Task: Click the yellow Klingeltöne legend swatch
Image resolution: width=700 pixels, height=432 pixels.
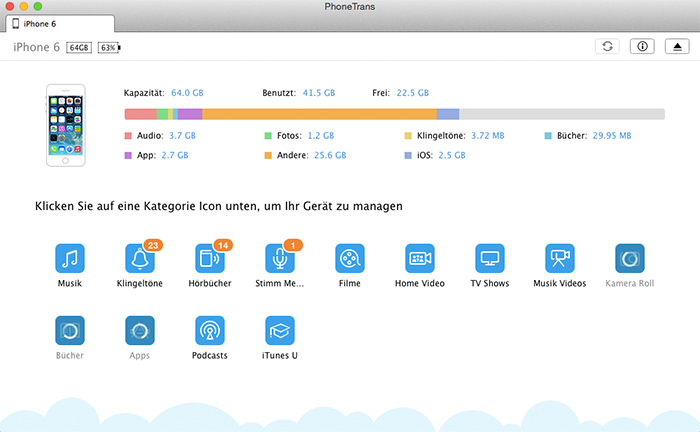Action: click(408, 136)
